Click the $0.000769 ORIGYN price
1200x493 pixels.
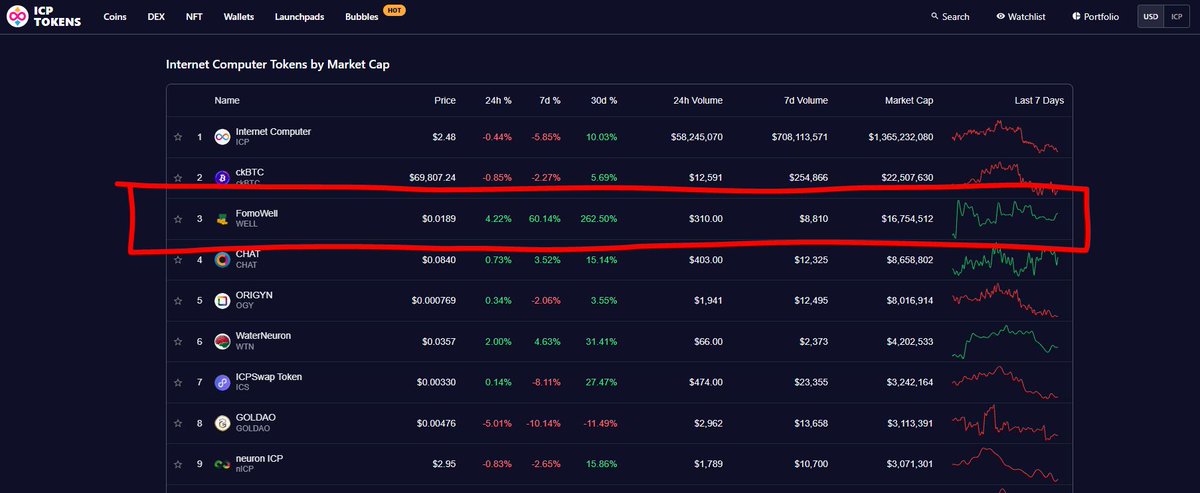434,301
